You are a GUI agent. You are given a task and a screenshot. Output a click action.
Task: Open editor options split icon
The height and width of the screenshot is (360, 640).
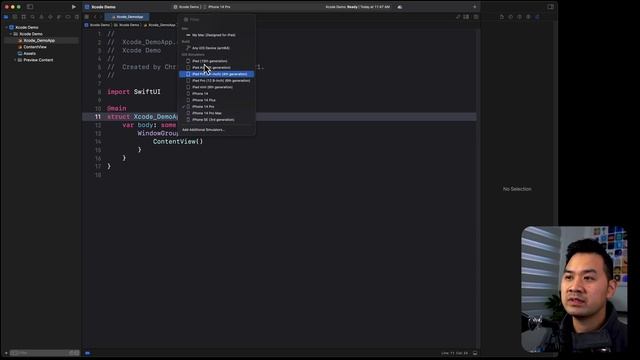466,17
